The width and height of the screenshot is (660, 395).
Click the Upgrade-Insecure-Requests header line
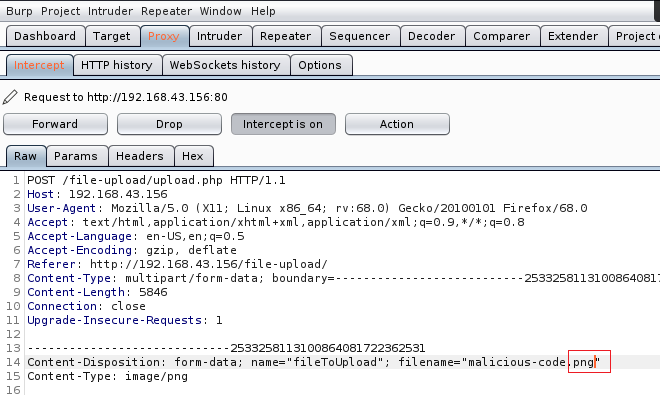(125, 320)
